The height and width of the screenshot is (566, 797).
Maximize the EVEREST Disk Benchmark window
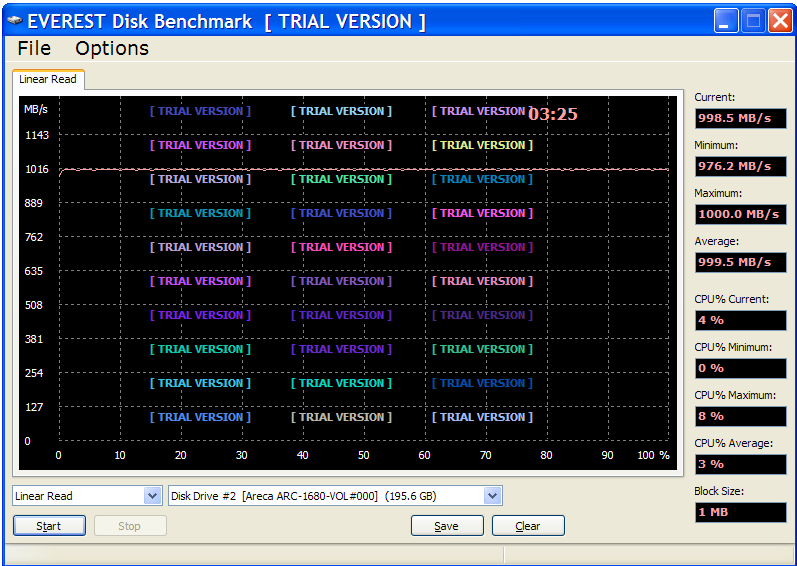click(753, 21)
